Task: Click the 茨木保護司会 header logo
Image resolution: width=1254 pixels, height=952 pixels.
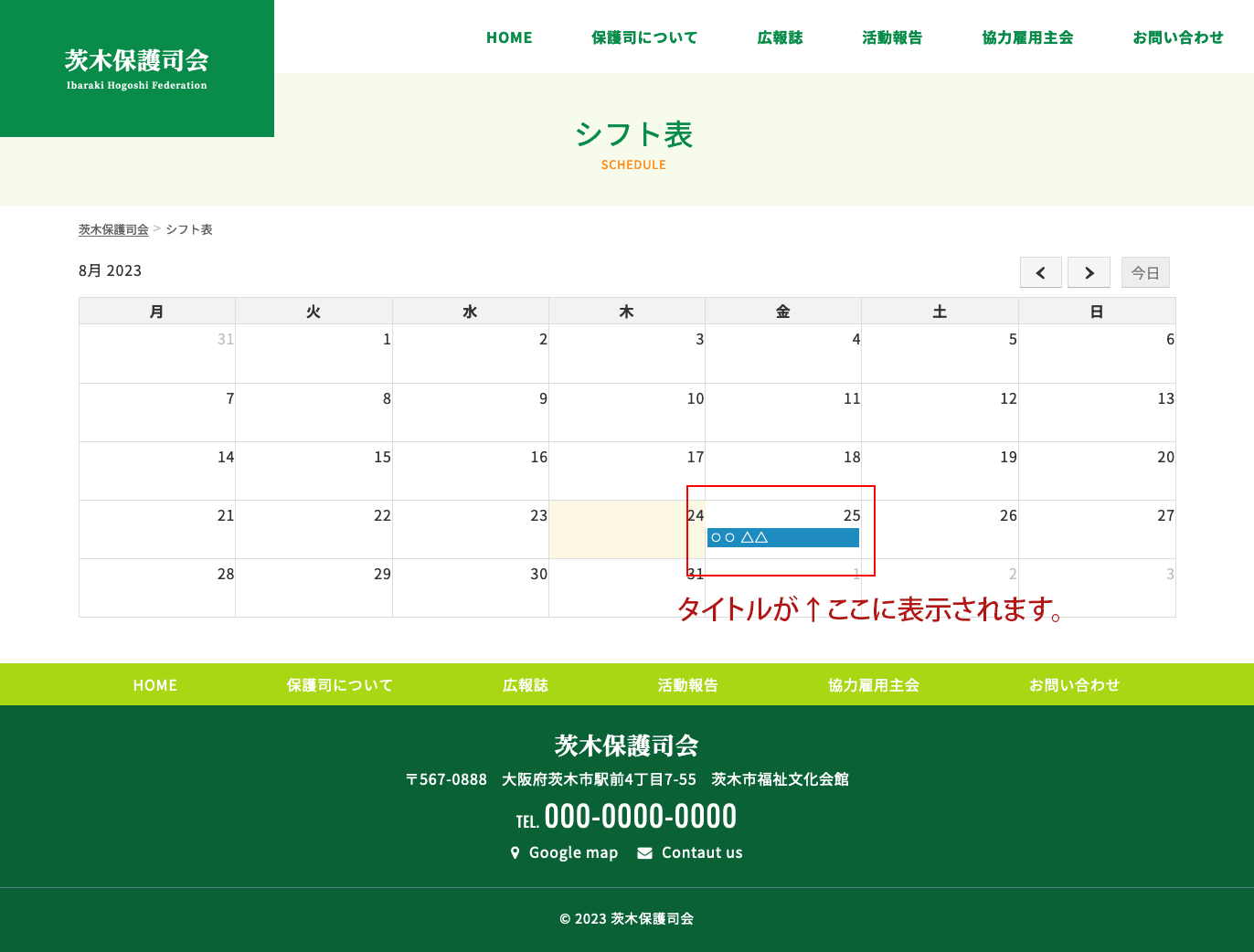Action: point(137,69)
